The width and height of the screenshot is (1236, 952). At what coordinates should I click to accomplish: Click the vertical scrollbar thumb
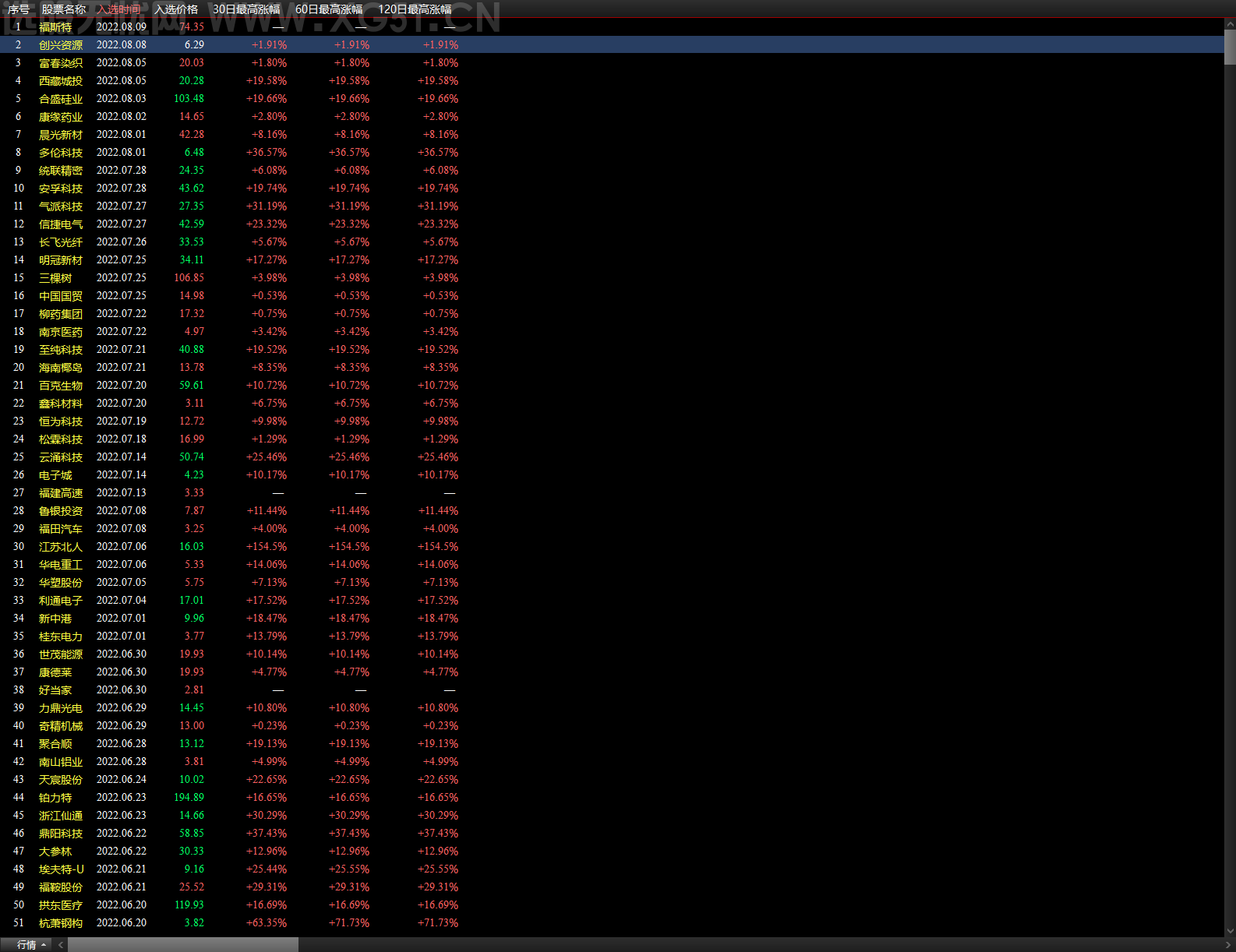click(1230, 47)
